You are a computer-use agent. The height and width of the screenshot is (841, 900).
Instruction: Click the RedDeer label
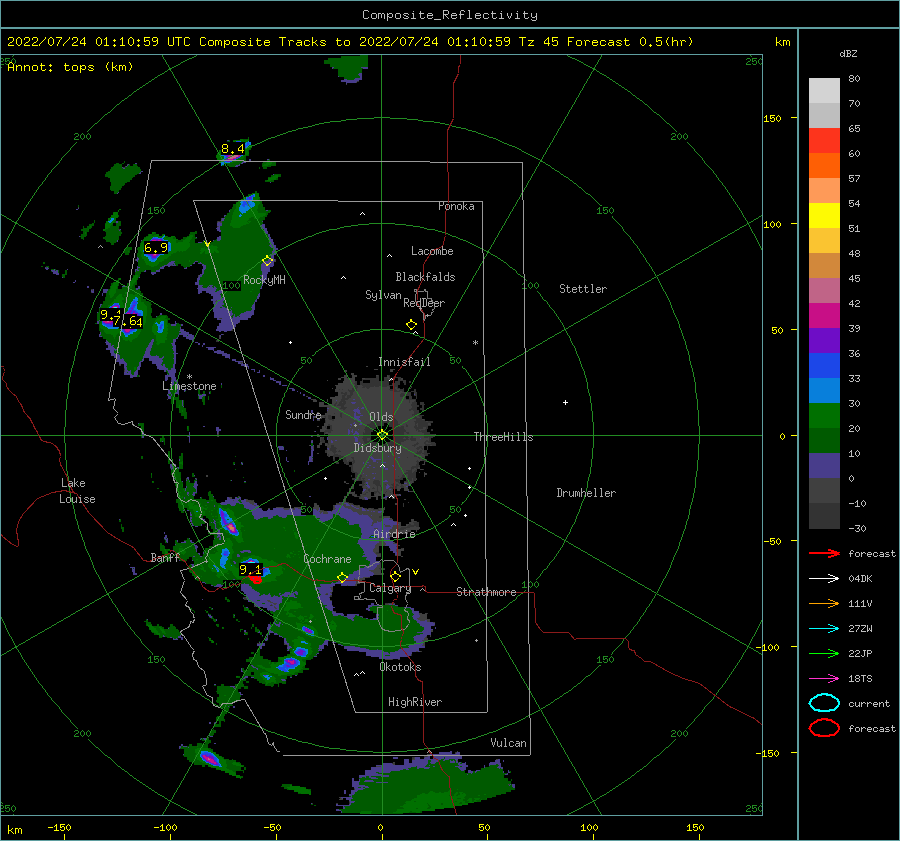pos(424,303)
